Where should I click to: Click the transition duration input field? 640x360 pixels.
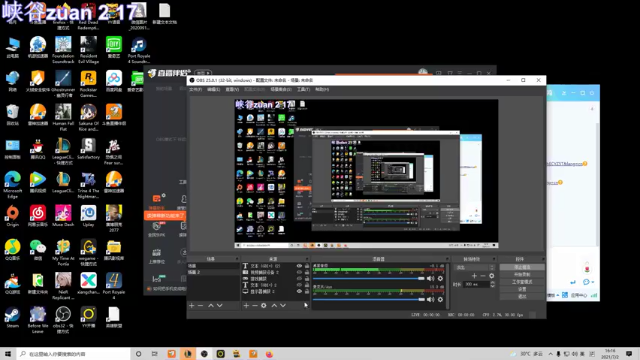click(x=476, y=284)
